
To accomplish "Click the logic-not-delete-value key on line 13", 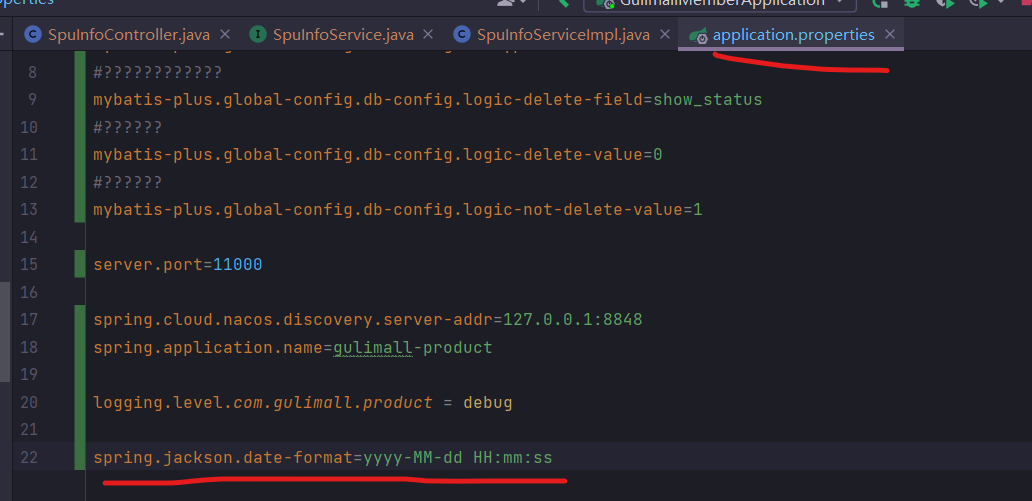I will point(388,210).
